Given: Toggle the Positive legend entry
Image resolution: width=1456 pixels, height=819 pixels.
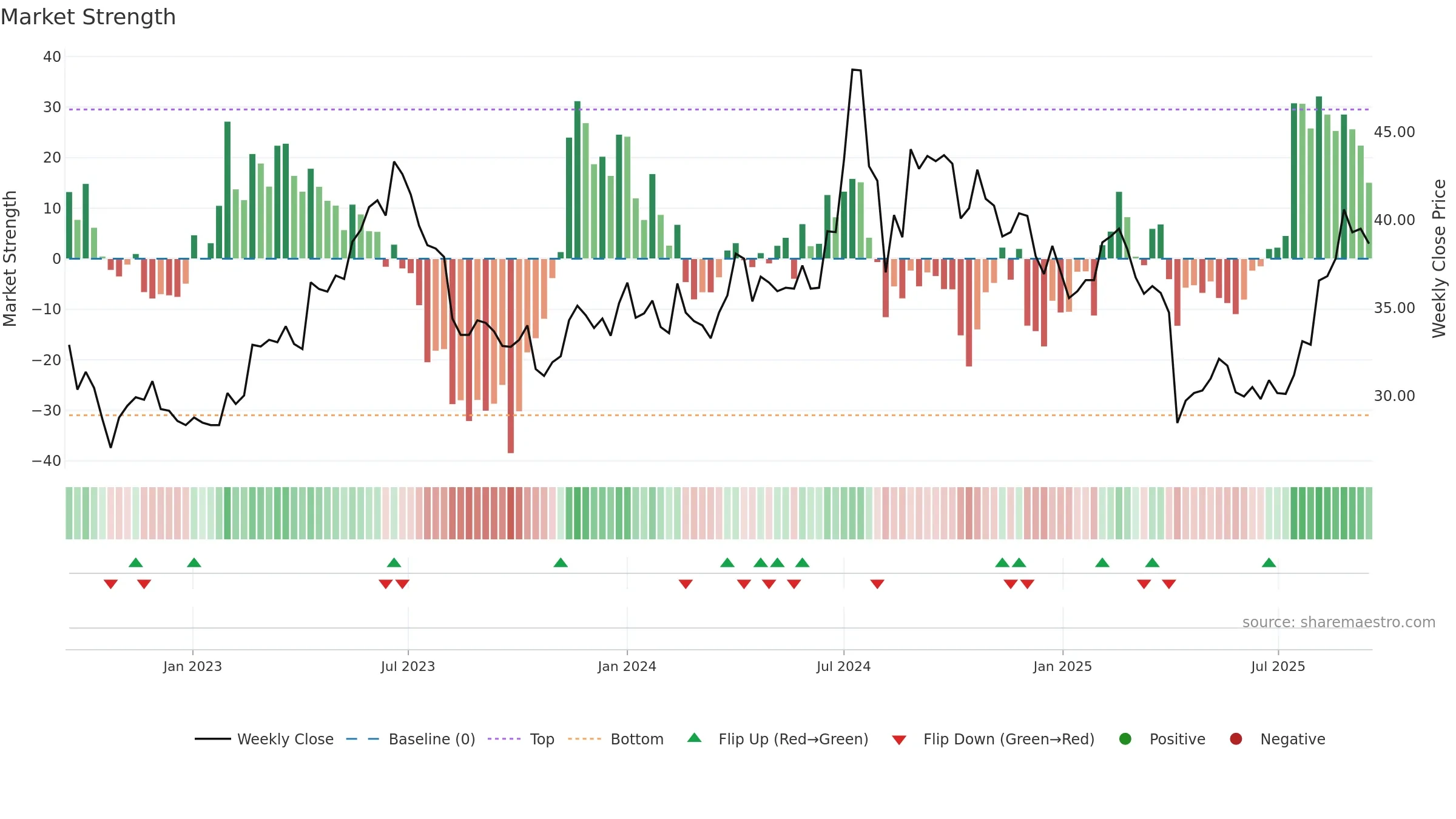Looking at the screenshot, I should pos(1162,739).
